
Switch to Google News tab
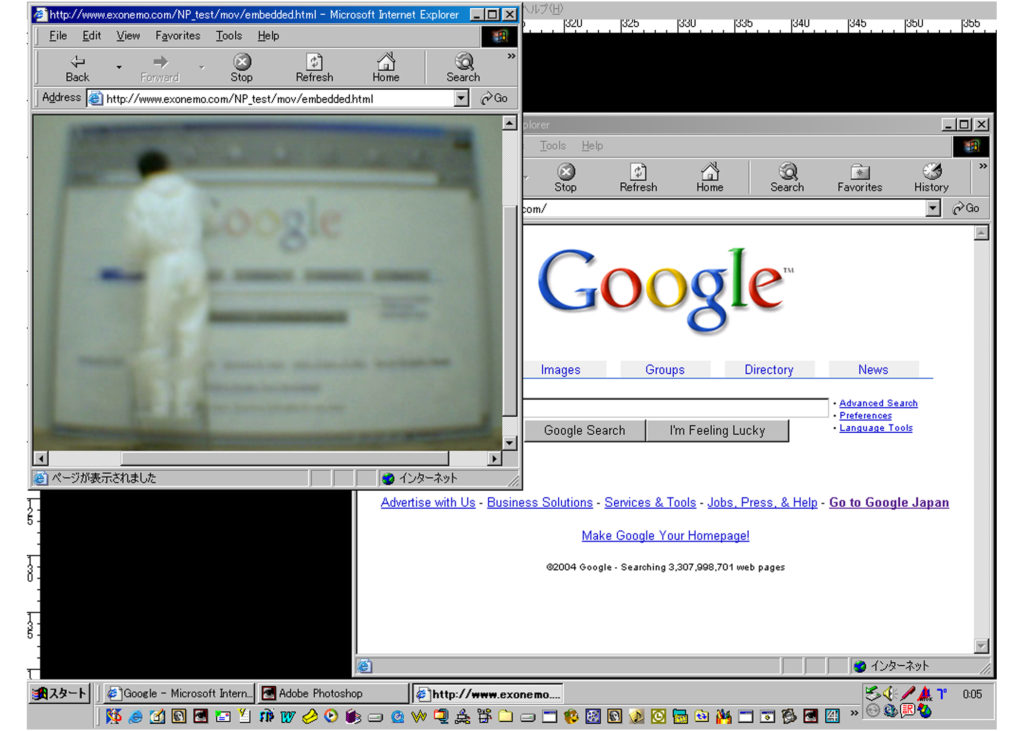pos(873,370)
